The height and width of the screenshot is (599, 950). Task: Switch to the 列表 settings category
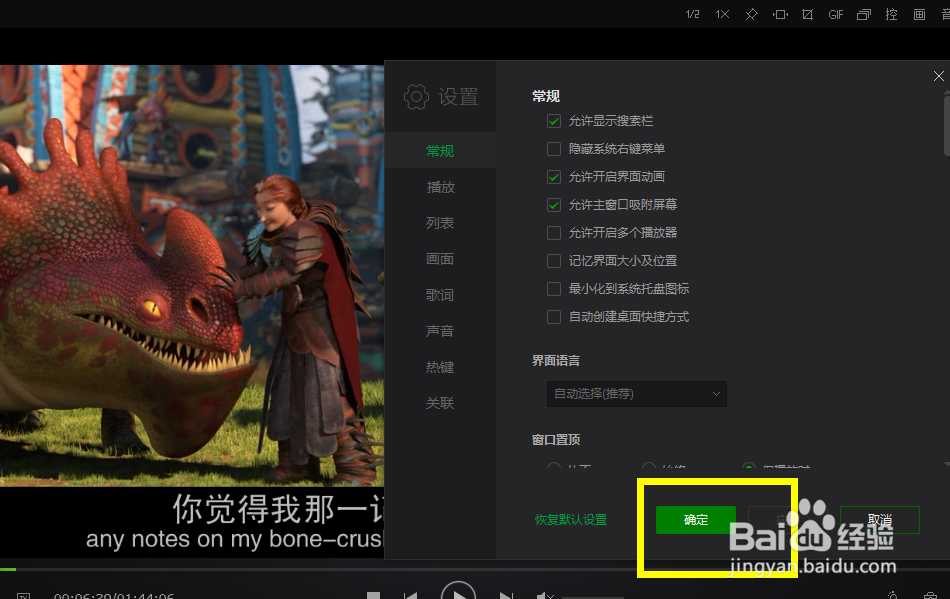[x=440, y=223]
